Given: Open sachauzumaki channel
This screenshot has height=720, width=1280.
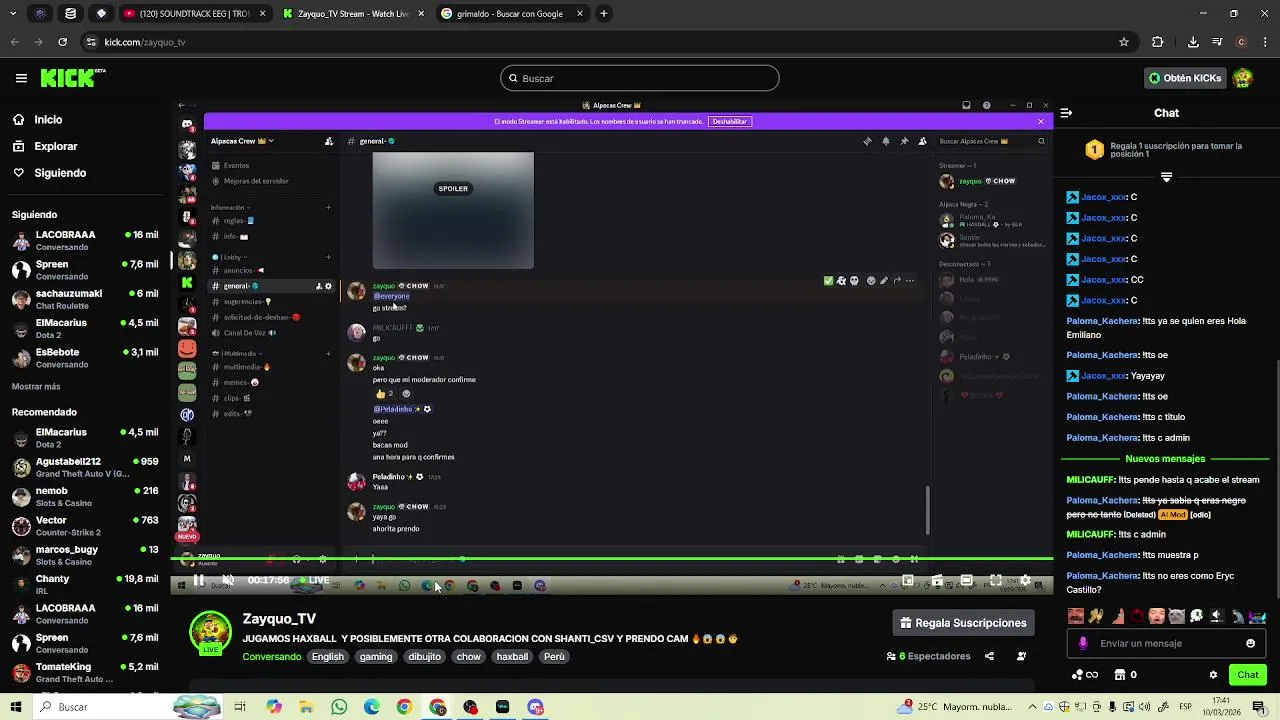Looking at the screenshot, I should click(85, 299).
